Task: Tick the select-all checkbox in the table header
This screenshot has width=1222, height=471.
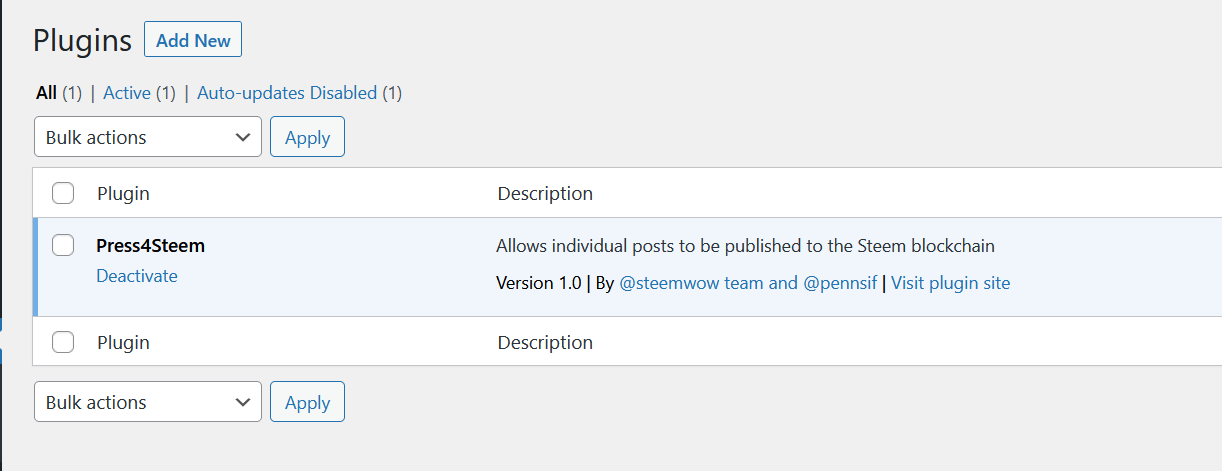Action: click(63, 193)
